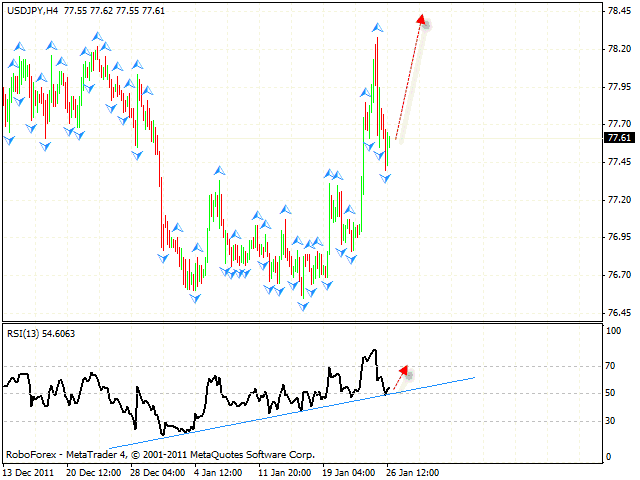Image resolution: width=640 pixels, height=480 pixels.
Task: Click the 76.45 price axis label
Action: [x=618, y=311]
